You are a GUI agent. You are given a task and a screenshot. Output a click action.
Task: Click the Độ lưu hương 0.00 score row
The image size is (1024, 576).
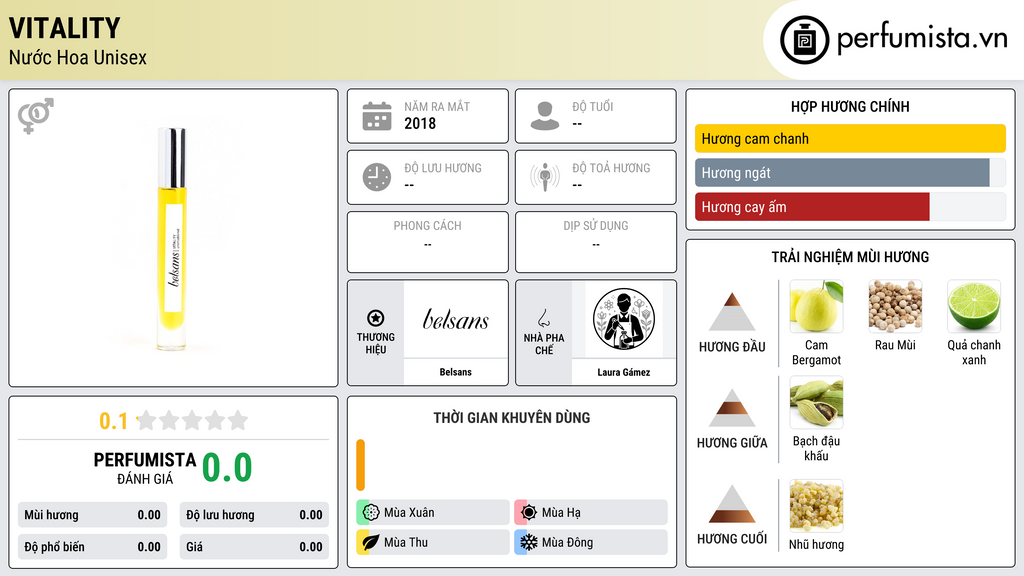[x=254, y=515]
